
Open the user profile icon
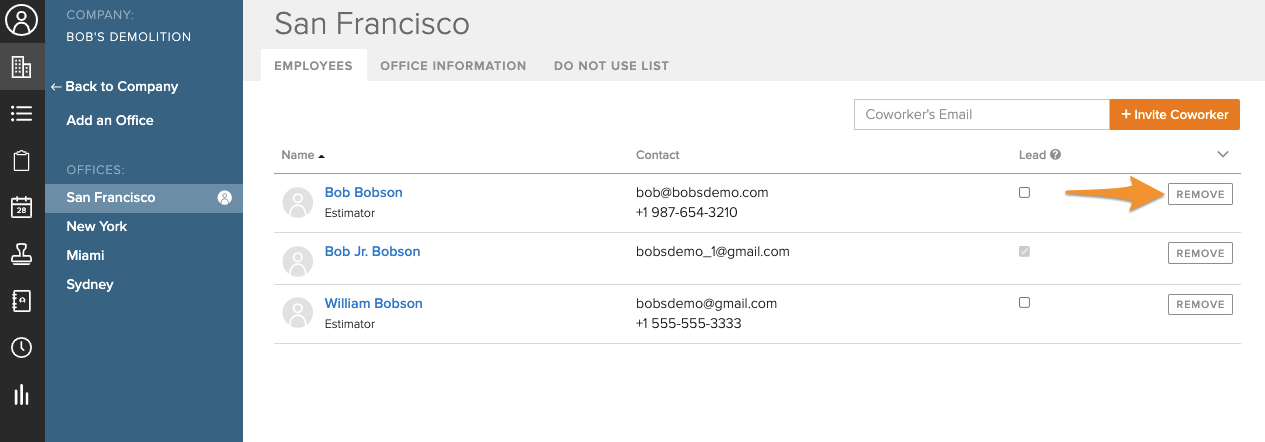click(22, 20)
